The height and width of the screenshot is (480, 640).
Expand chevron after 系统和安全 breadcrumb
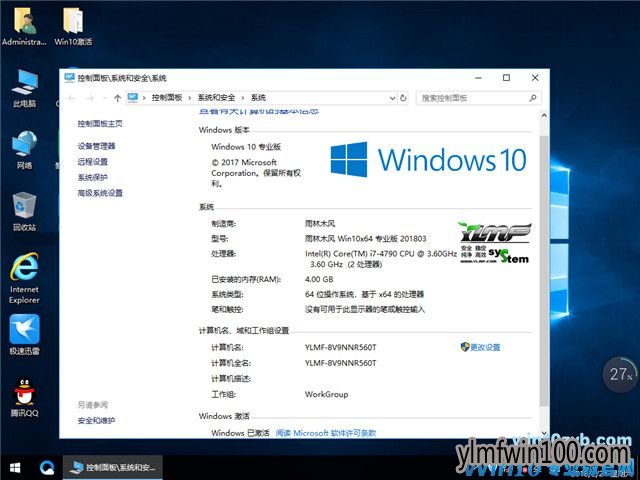[243, 98]
